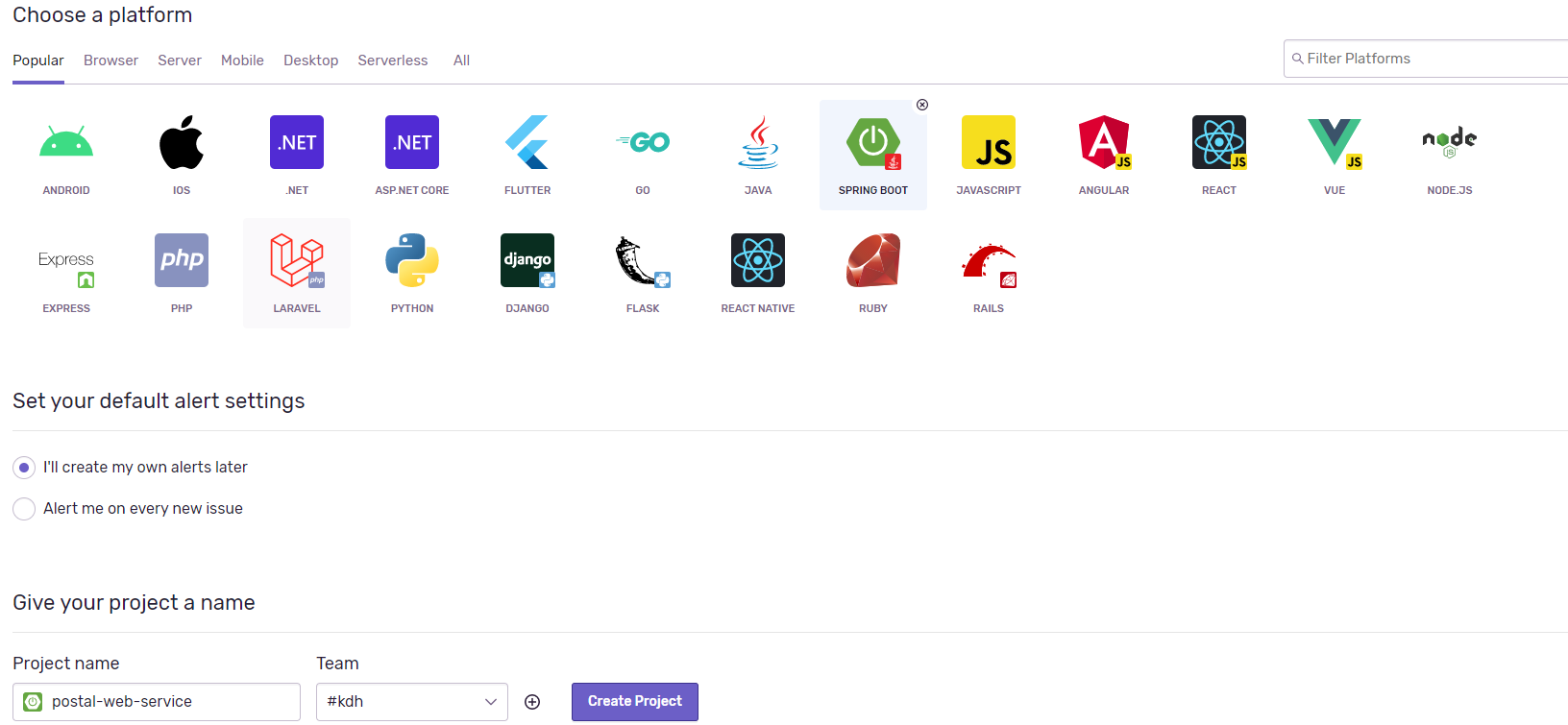1568x725 pixels.
Task: Select the Android platform icon
Action: 66,142
